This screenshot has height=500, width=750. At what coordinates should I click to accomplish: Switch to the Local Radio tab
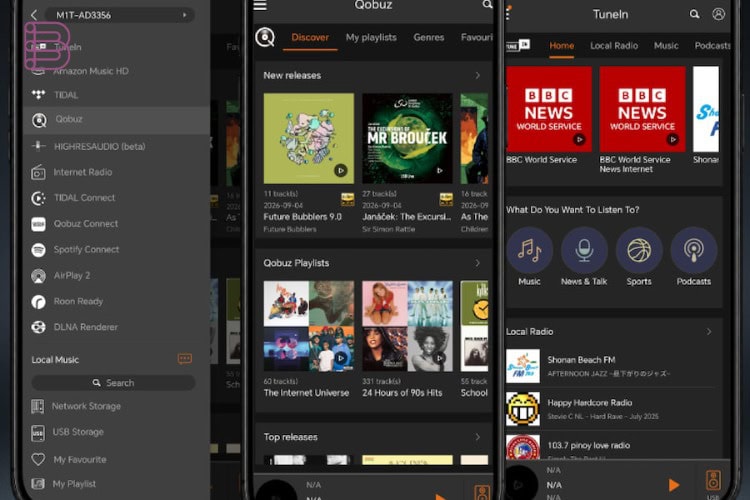point(614,46)
